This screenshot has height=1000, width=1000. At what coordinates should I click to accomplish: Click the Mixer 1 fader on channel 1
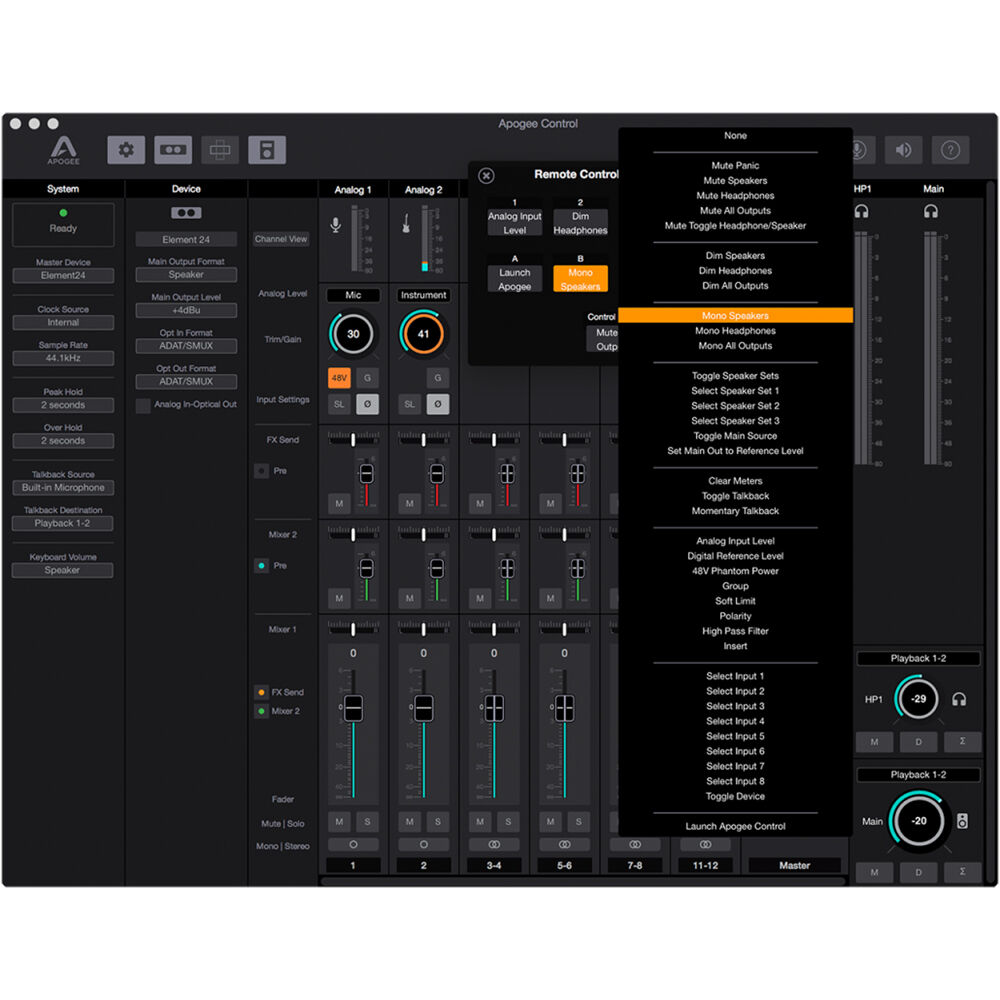pos(353,707)
